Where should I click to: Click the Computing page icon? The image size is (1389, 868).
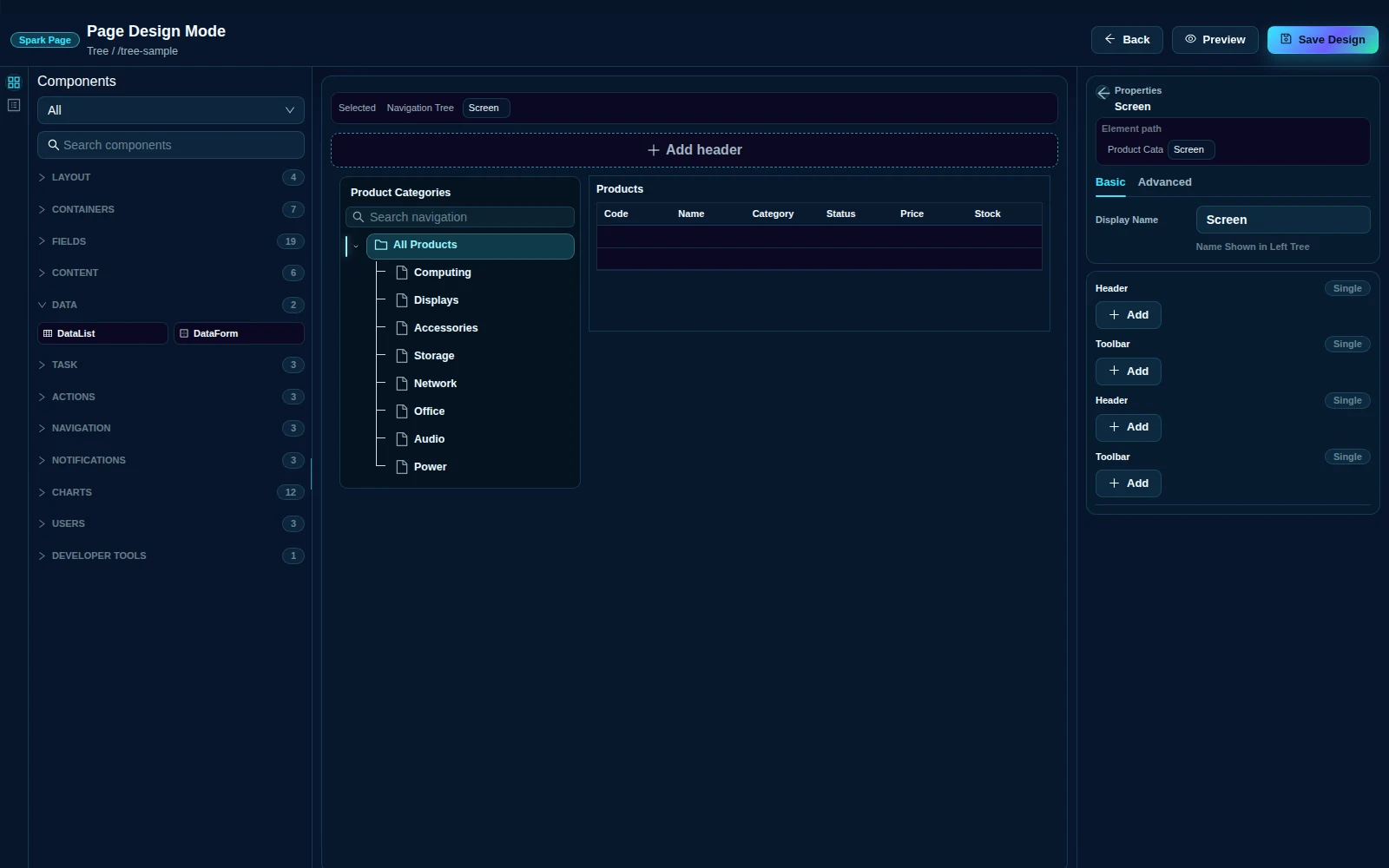(402, 273)
